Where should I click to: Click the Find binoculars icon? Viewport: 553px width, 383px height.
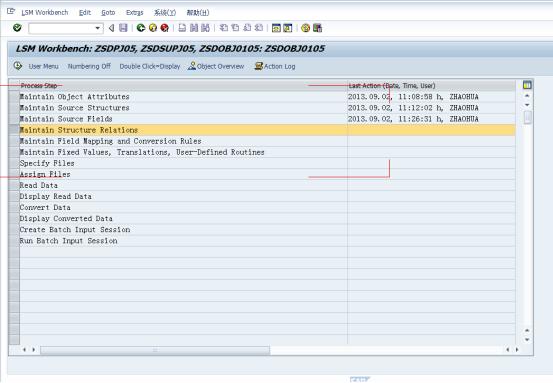point(194,28)
